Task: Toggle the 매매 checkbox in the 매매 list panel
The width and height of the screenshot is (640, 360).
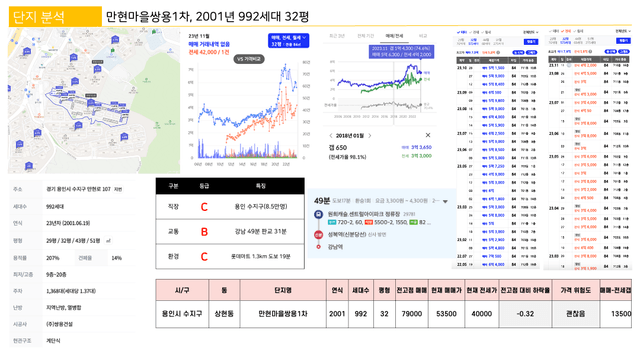Action: (x=462, y=32)
